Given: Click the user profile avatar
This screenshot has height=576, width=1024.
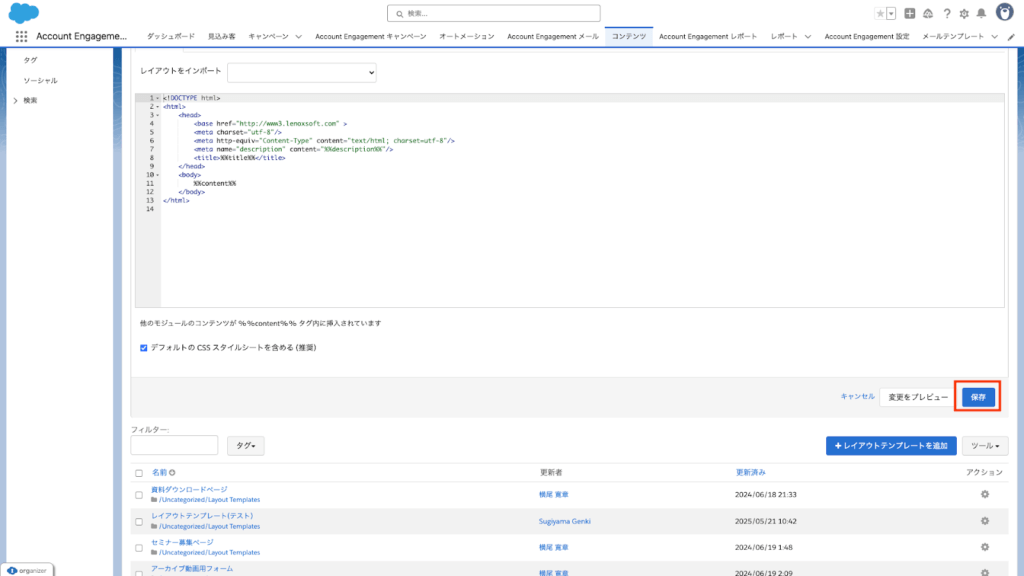Looking at the screenshot, I should [1003, 12].
